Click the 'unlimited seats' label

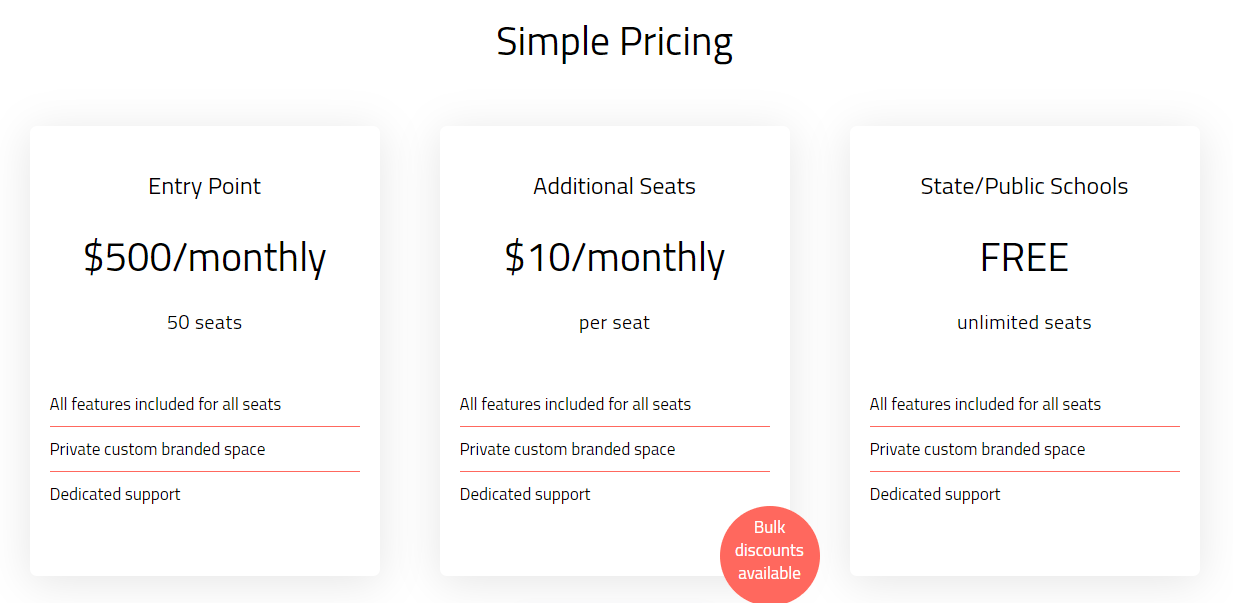pos(1024,322)
